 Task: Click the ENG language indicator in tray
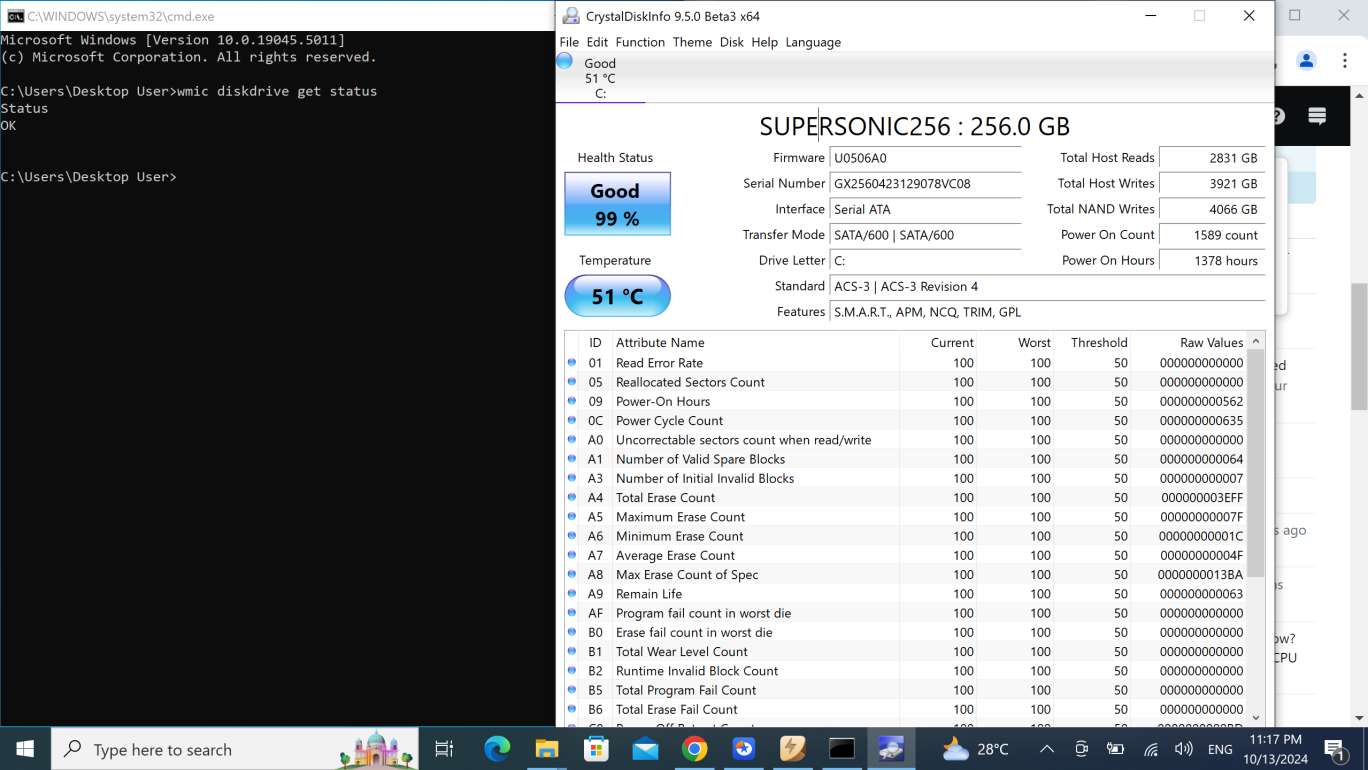(1220, 749)
